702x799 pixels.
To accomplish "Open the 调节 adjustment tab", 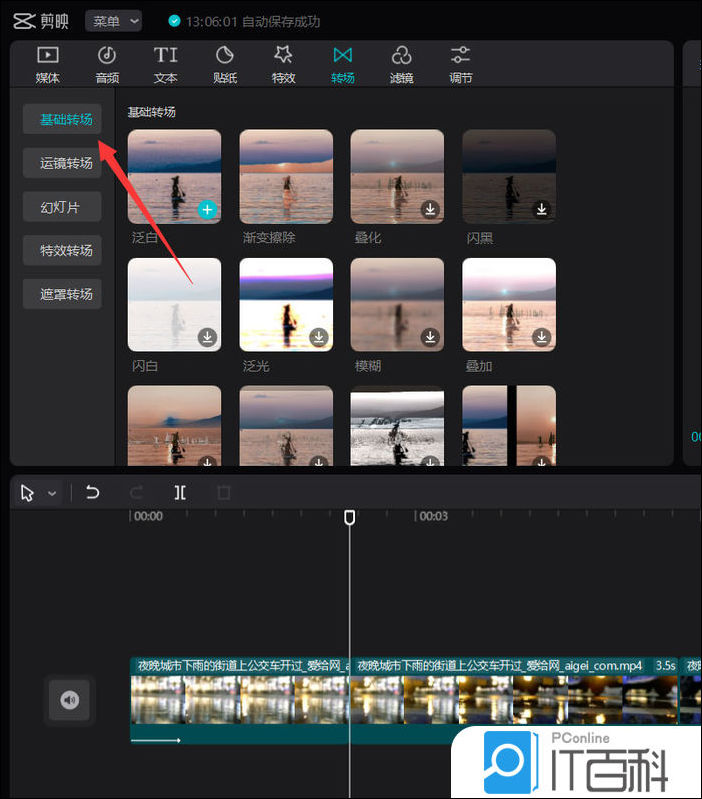I will click(x=461, y=65).
